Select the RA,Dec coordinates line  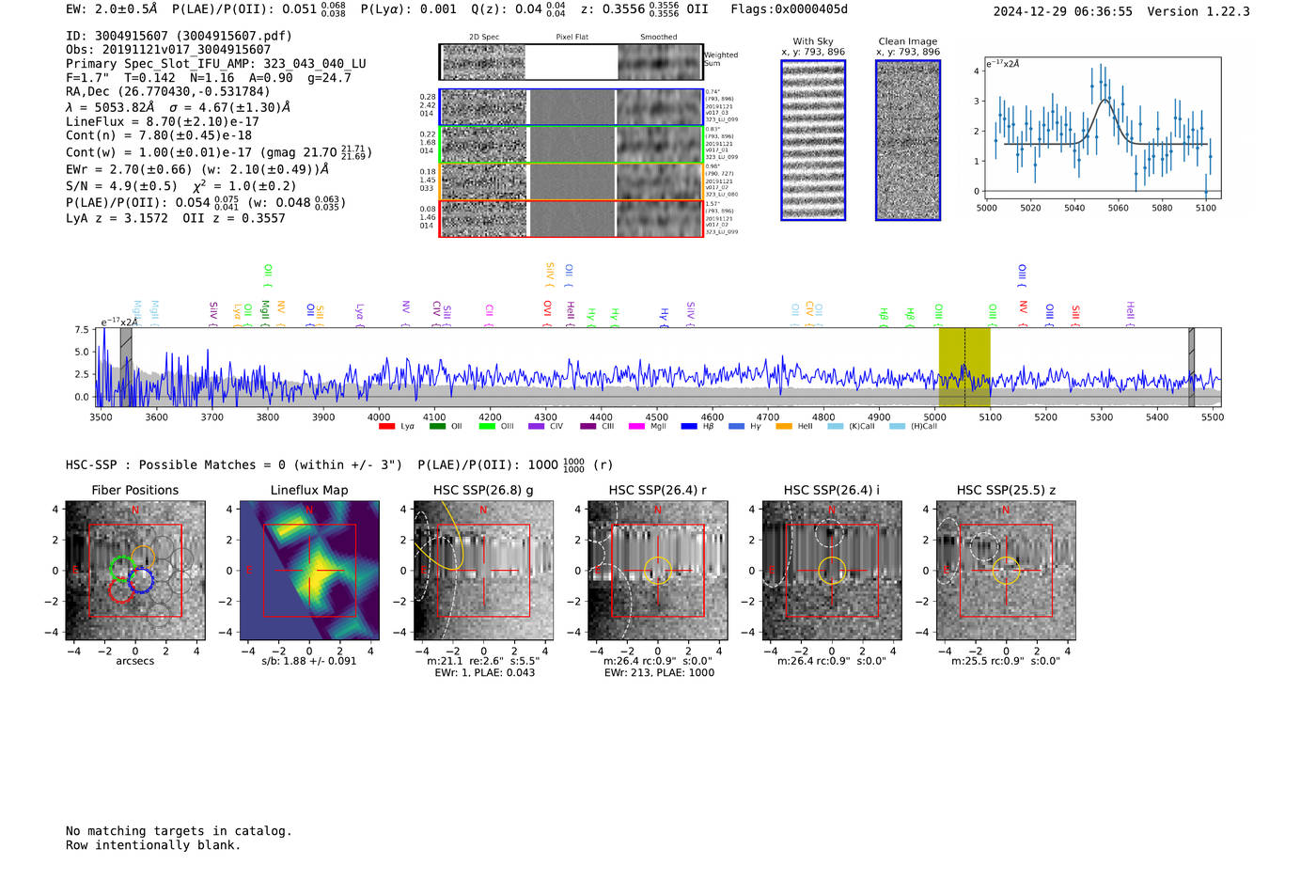coord(168,91)
